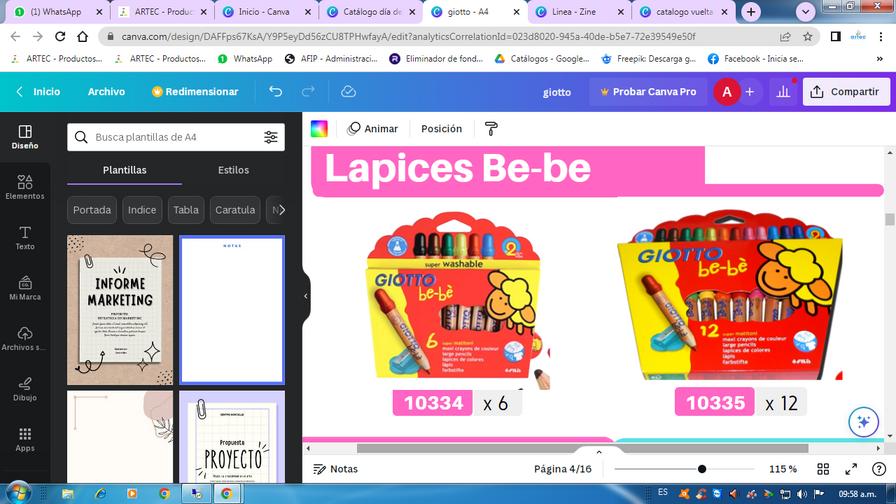Select the Texto tool in sidebar

tap(25, 238)
